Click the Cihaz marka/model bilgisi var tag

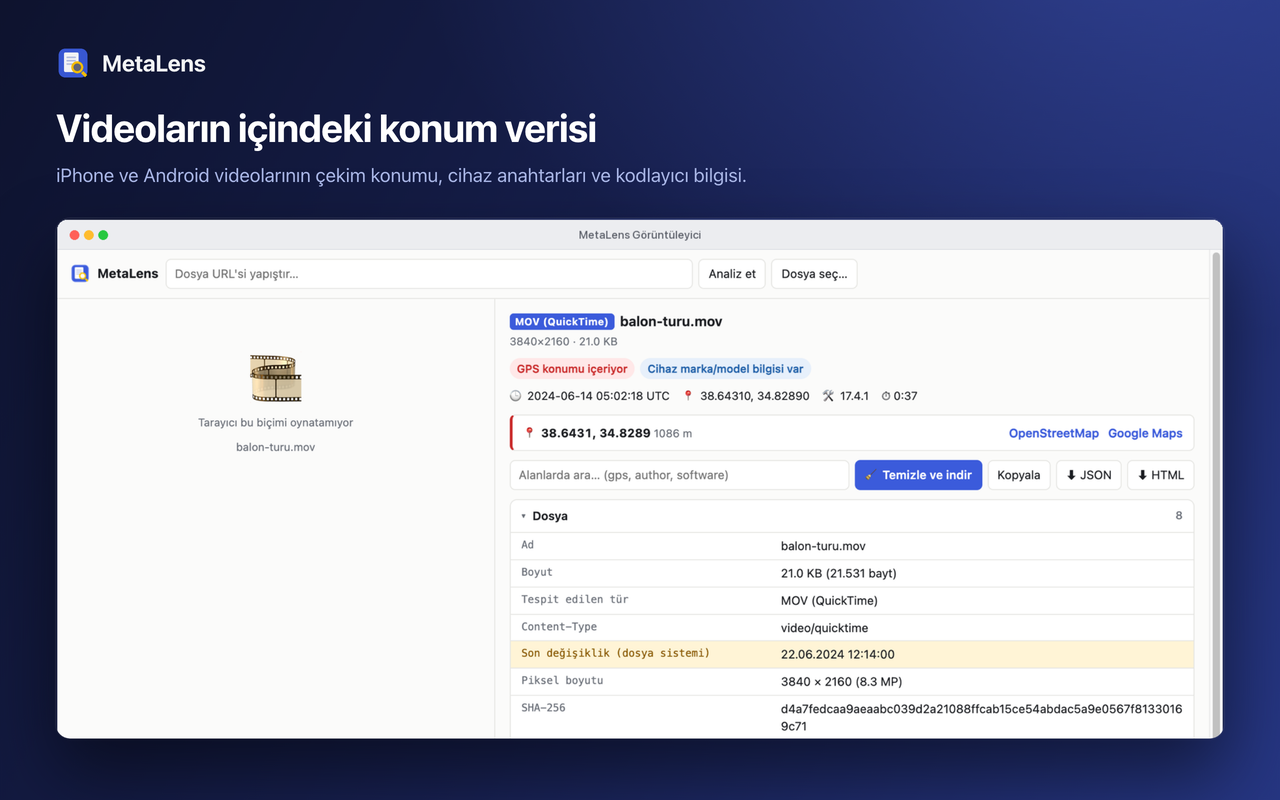(725, 369)
